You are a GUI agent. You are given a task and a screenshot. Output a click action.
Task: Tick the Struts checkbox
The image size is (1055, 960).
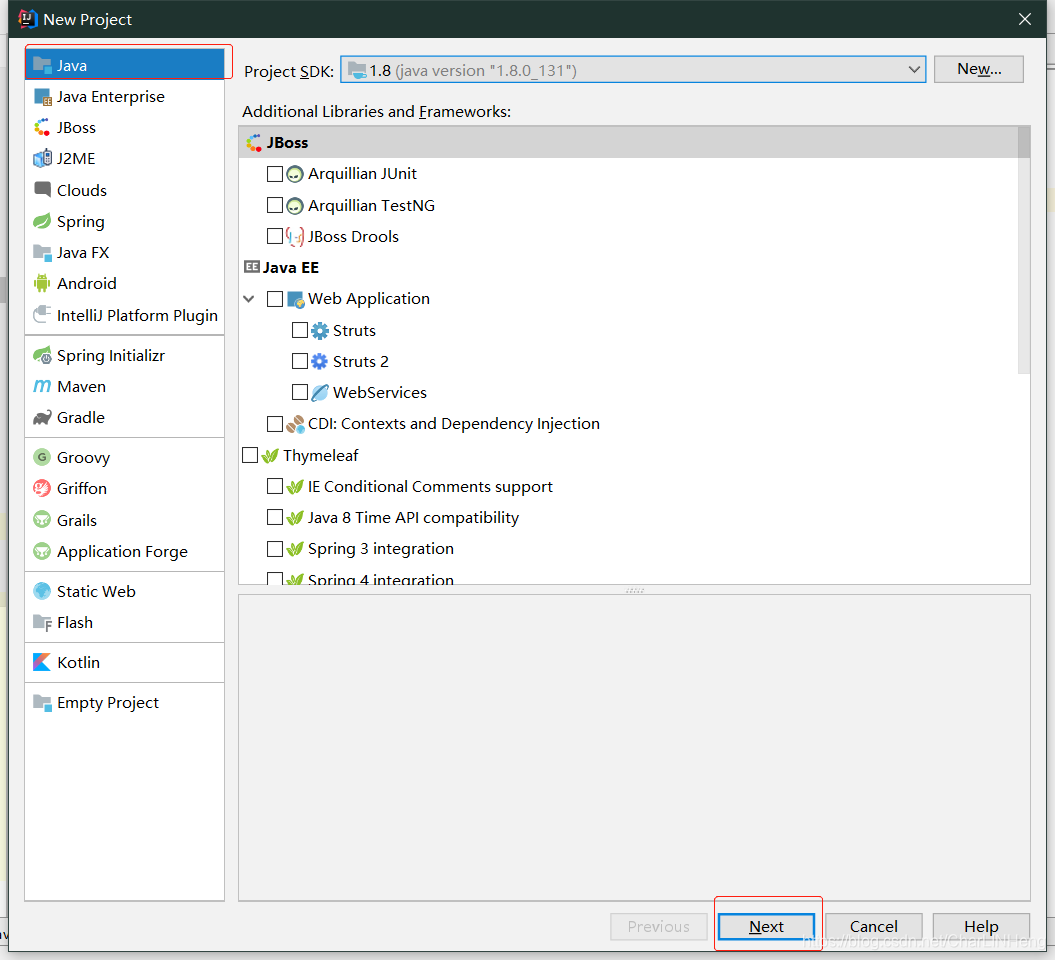pyautogui.click(x=299, y=330)
